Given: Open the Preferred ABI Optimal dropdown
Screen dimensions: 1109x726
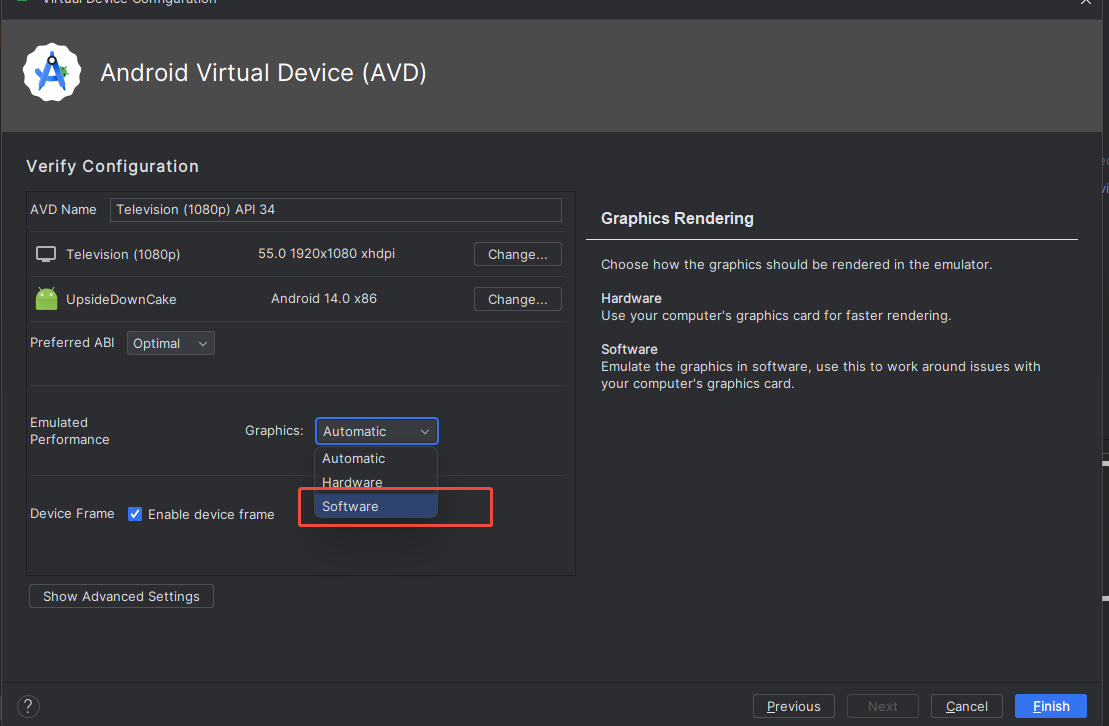Looking at the screenshot, I should 170,343.
